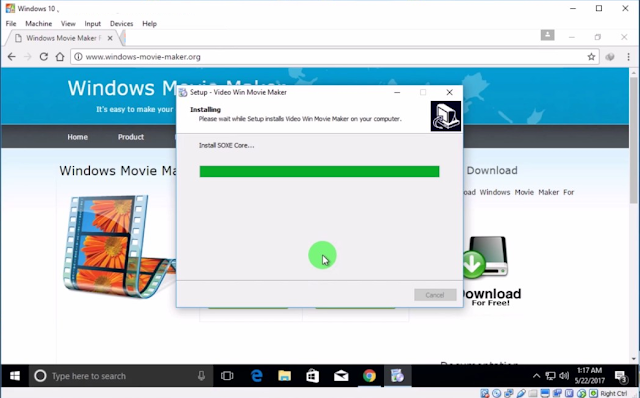Image resolution: width=640 pixels, height=398 pixels.
Task: Click setup computer image in installer header
Action: coord(446,116)
